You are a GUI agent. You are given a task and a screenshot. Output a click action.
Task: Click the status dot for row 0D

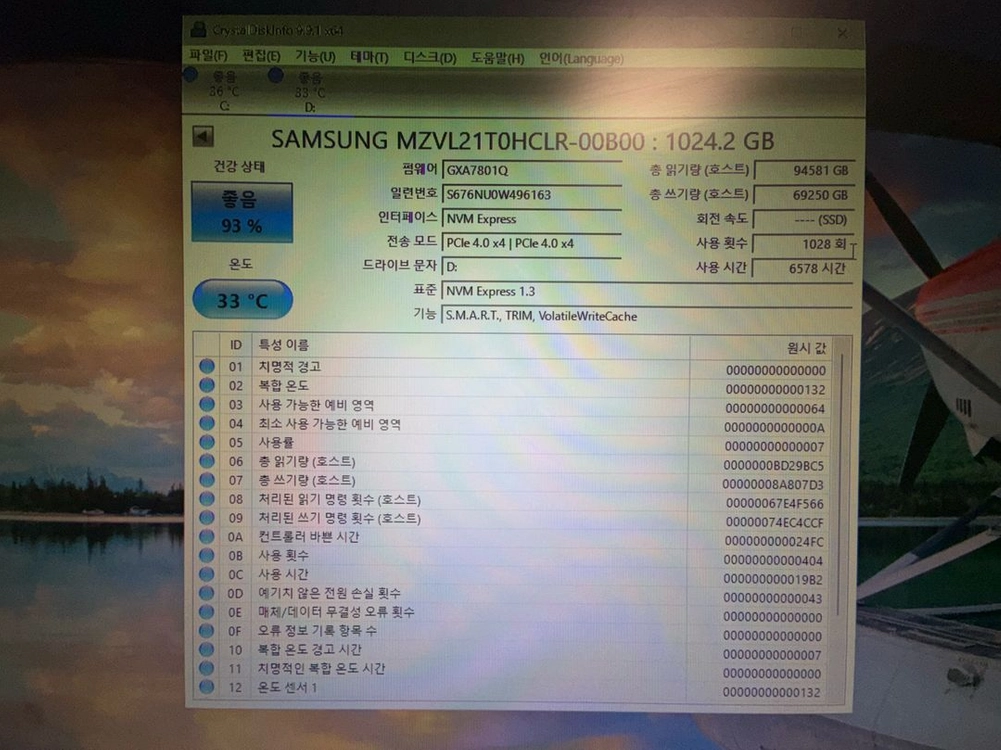click(207, 592)
